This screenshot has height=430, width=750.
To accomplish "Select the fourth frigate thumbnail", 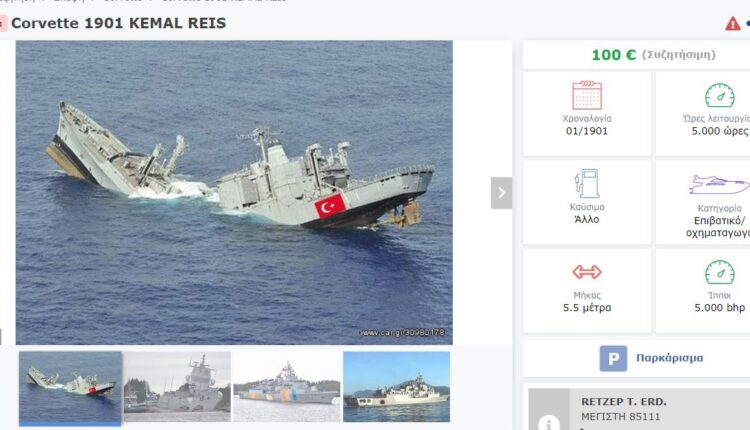I will pos(397,387).
